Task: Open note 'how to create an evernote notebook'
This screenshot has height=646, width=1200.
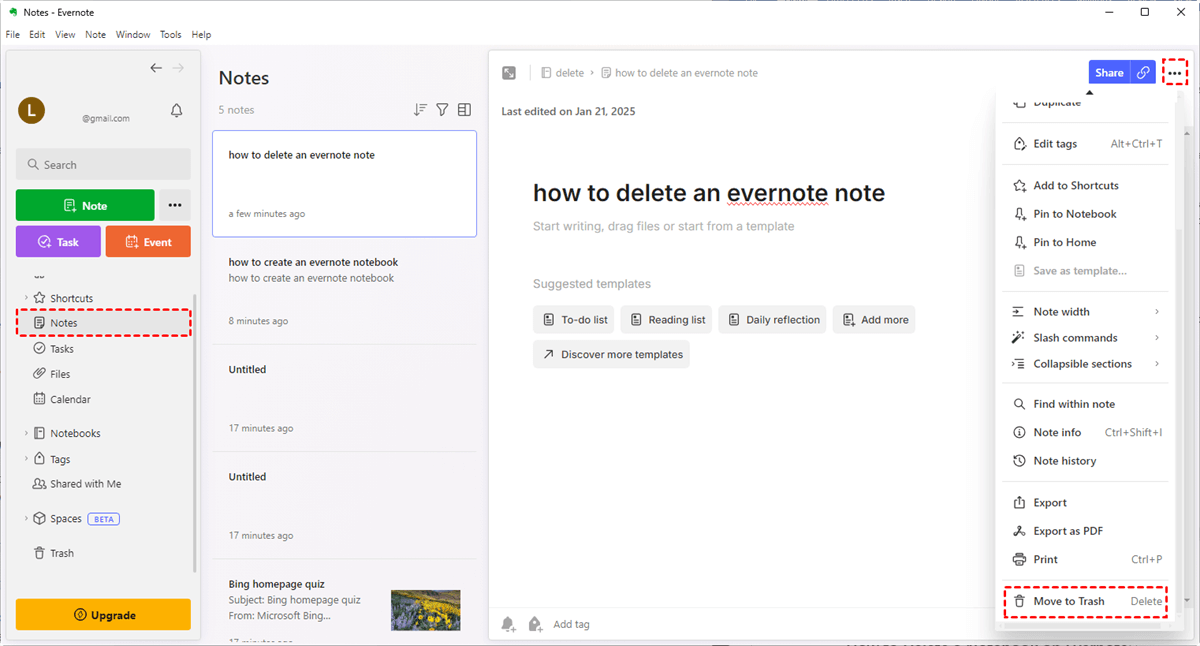Action: (345, 291)
